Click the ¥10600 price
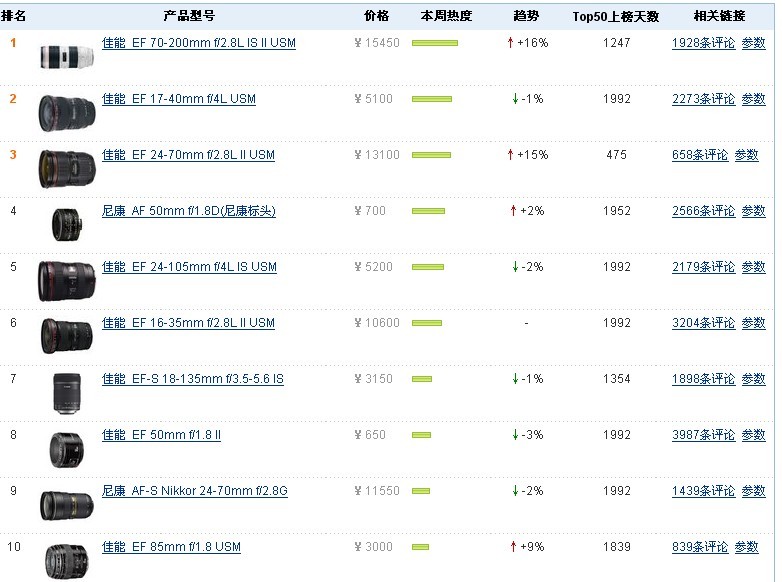782x582 pixels. [x=377, y=323]
